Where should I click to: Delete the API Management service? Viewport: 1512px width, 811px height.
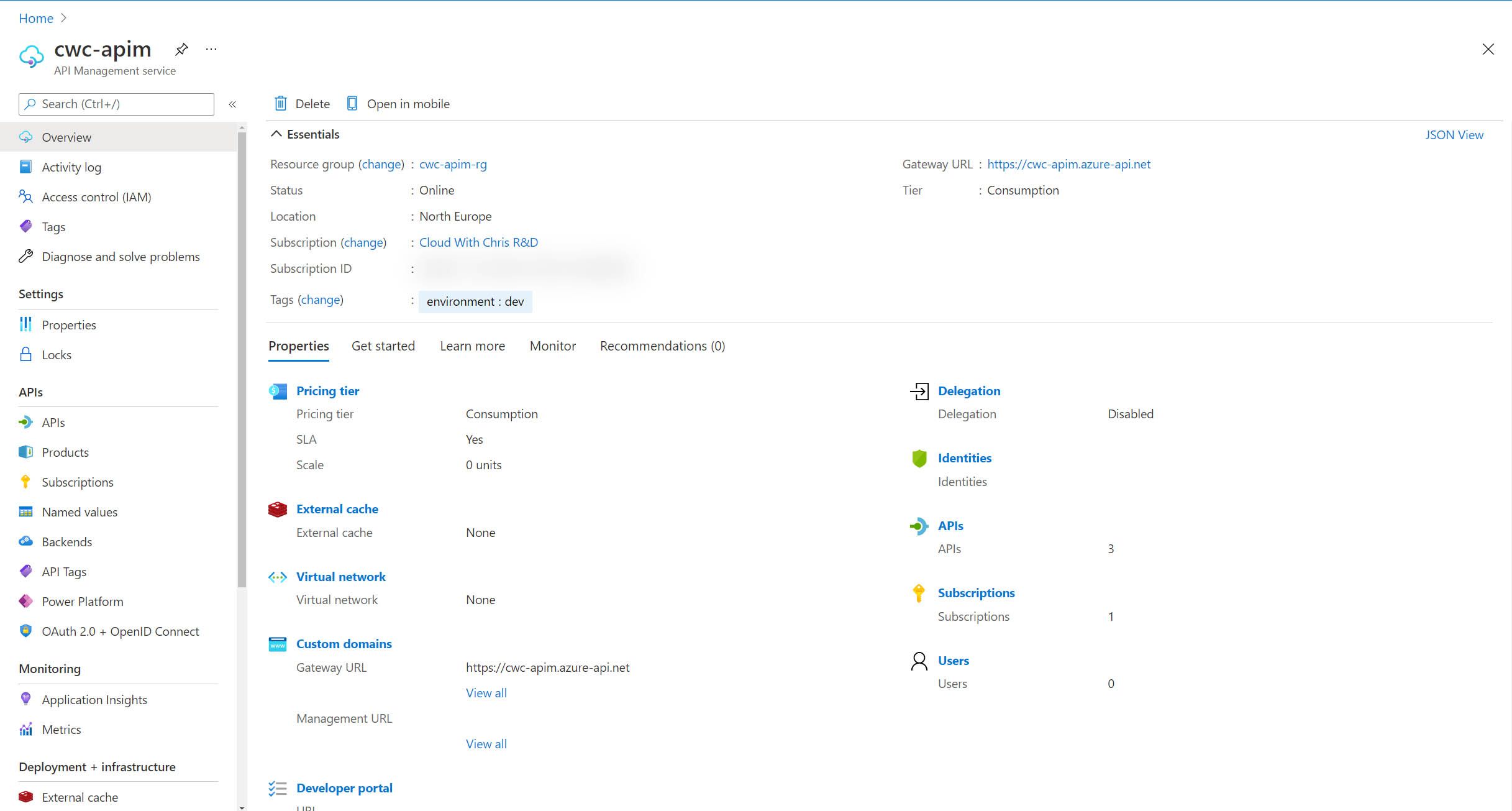tap(302, 103)
